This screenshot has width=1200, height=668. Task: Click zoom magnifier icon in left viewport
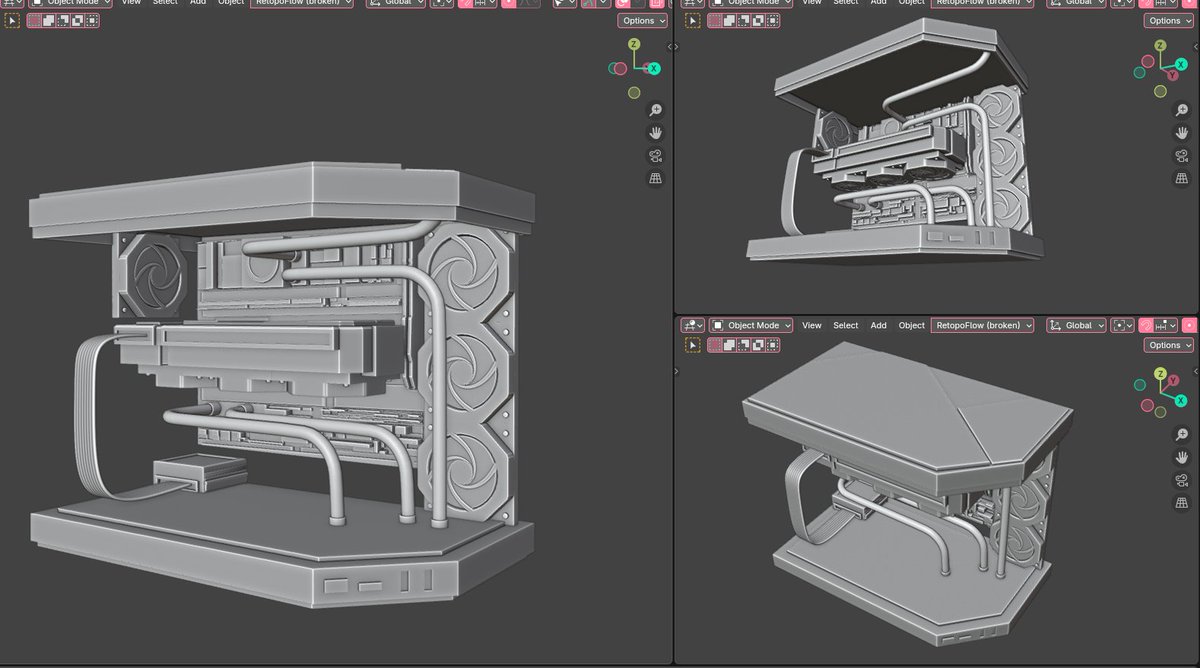click(x=656, y=110)
